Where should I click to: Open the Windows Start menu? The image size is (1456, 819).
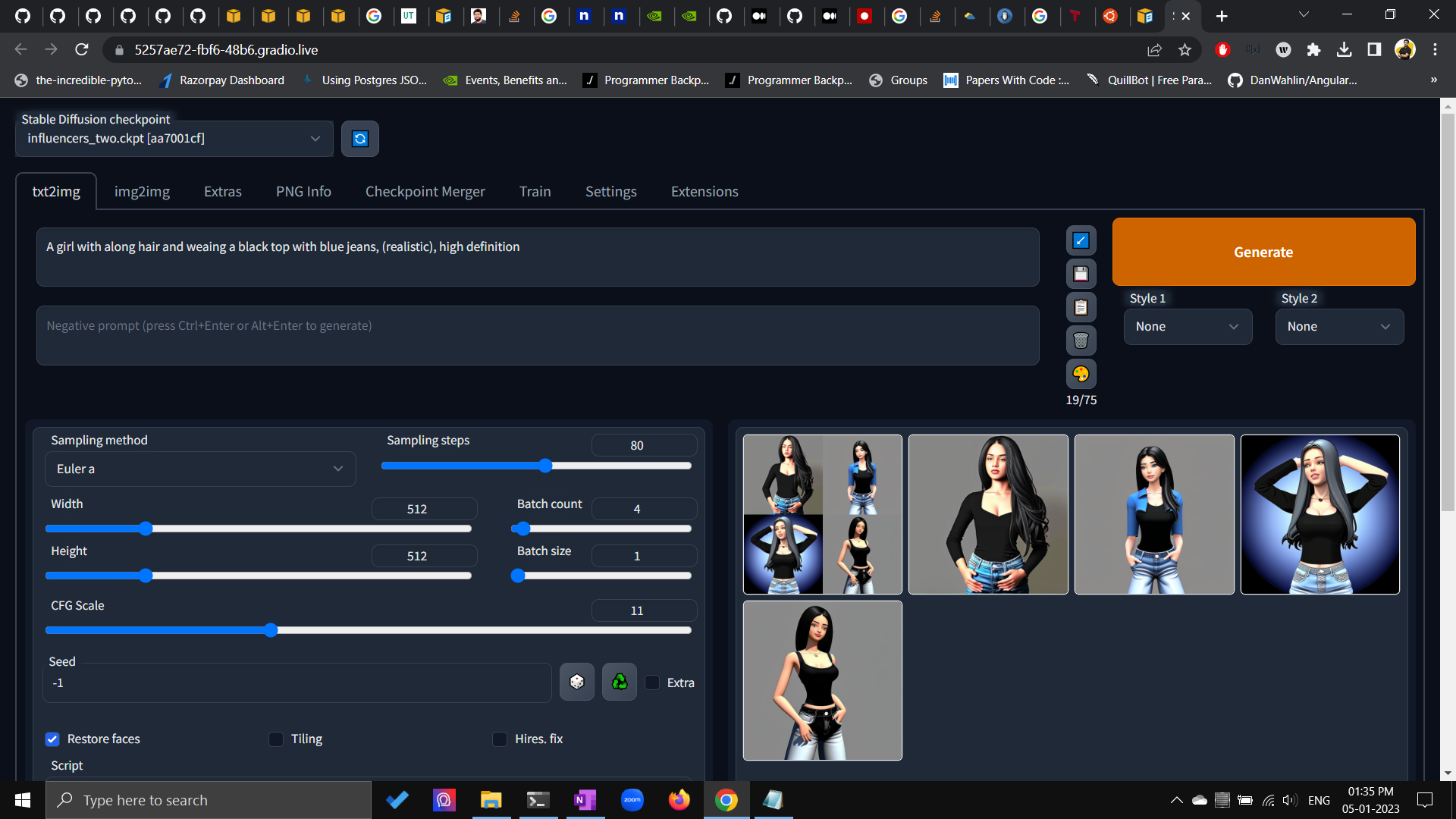(23, 800)
